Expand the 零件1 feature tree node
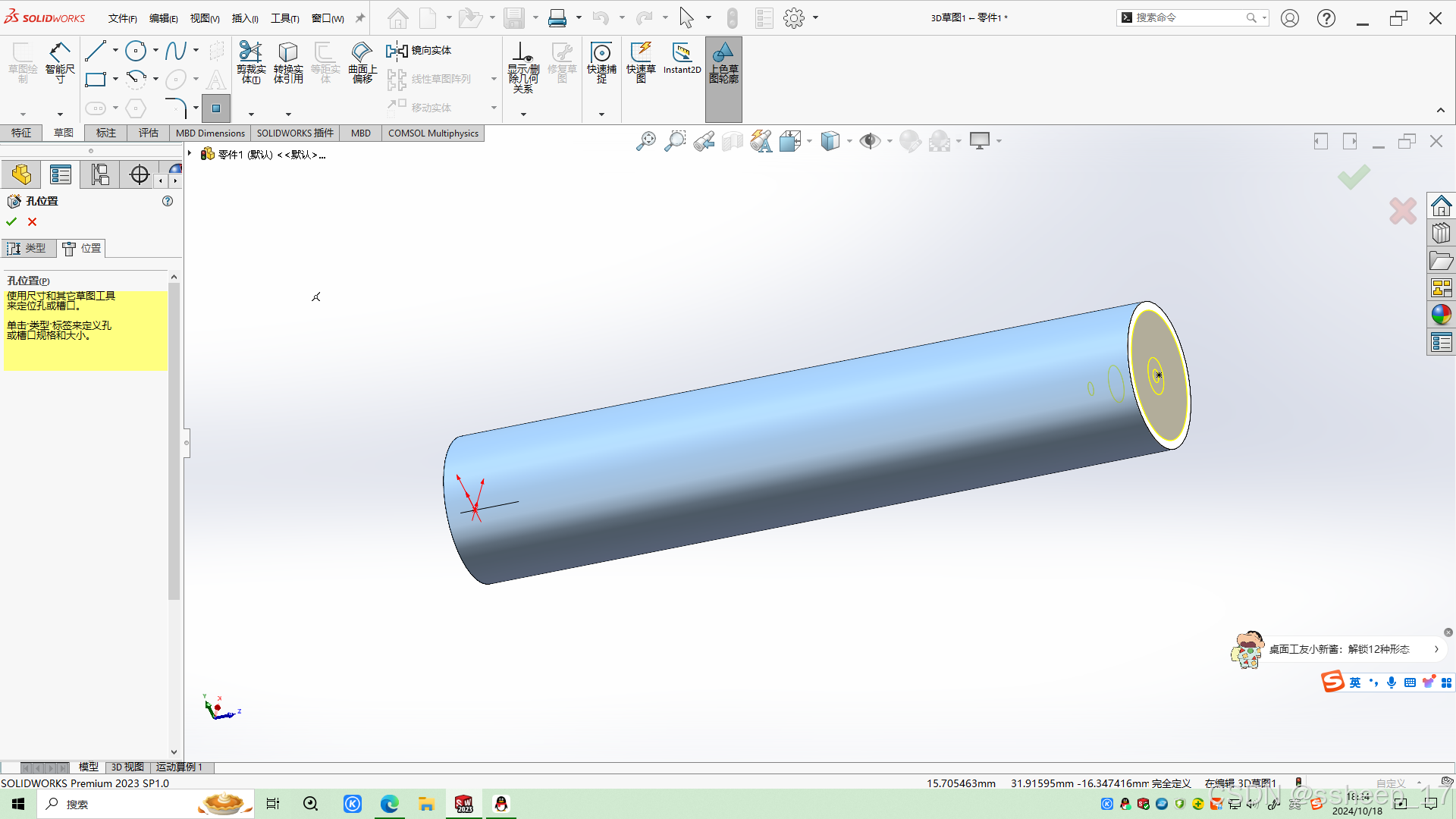 pyautogui.click(x=190, y=154)
